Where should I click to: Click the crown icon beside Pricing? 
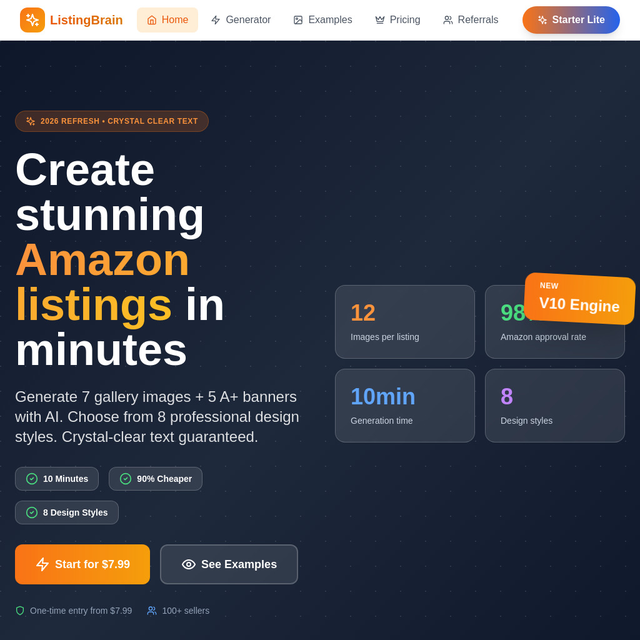[x=380, y=20]
